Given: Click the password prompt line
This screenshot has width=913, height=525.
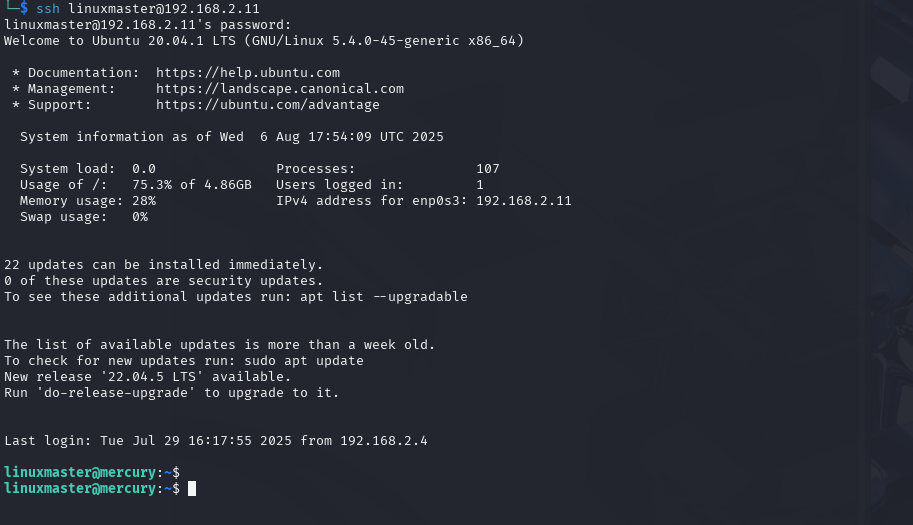Looking at the screenshot, I should coord(147,25).
